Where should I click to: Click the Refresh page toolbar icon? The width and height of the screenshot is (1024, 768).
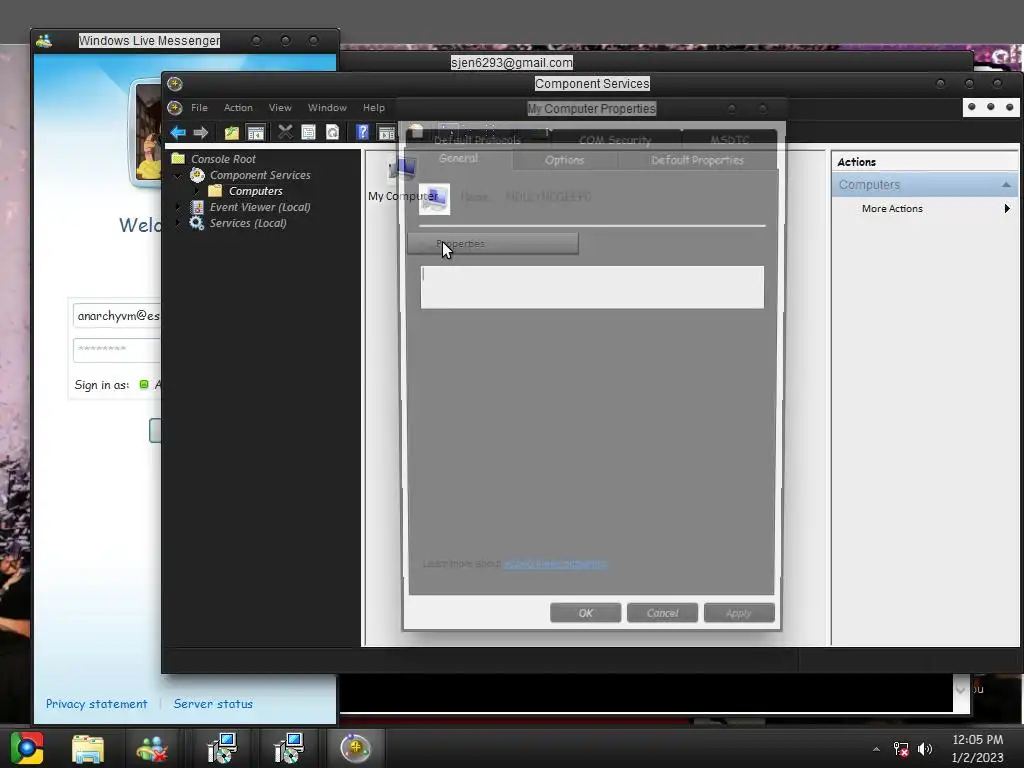click(x=332, y=133)
